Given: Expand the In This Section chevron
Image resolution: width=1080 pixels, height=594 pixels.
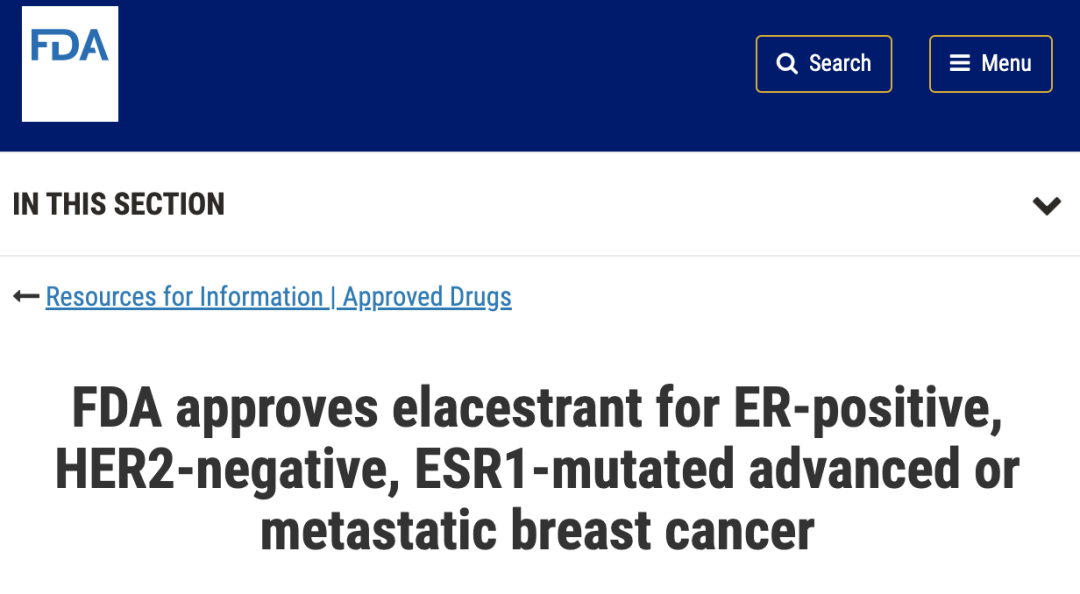Looking at the screenshot, I should pyautogui.click(x=1046, y=206).
